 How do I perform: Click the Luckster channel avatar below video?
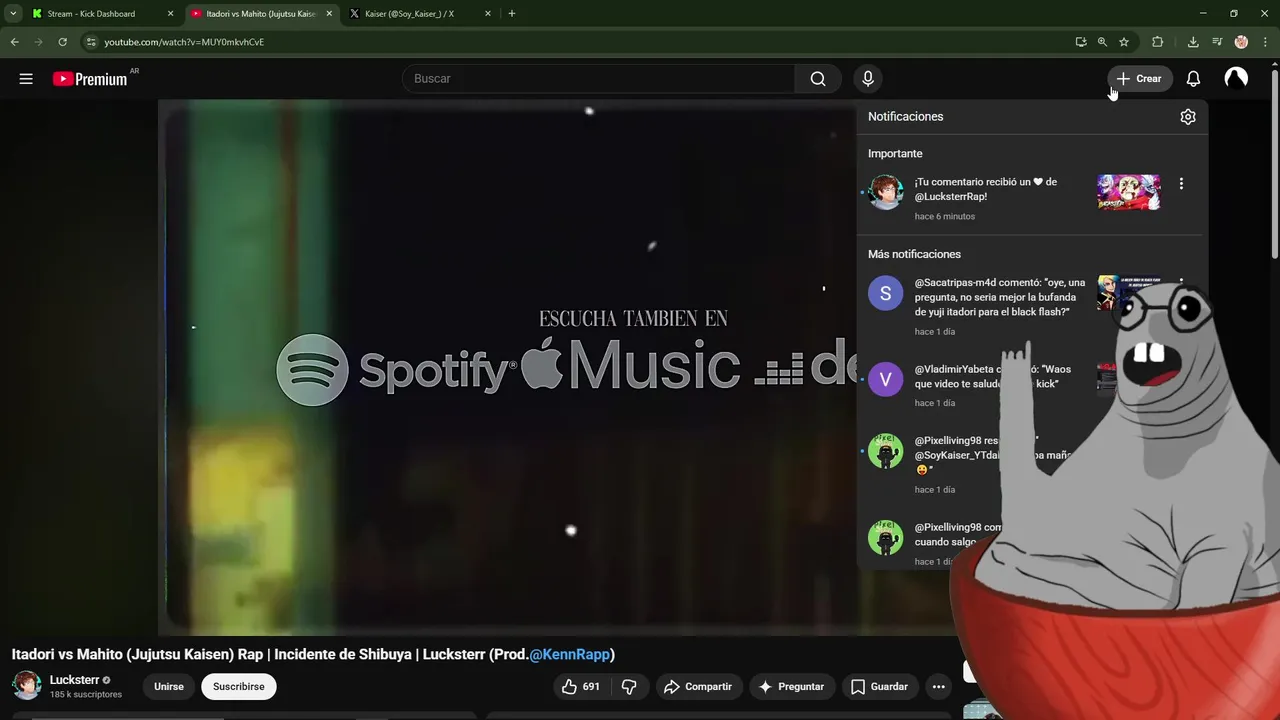[x=27, y=686]
